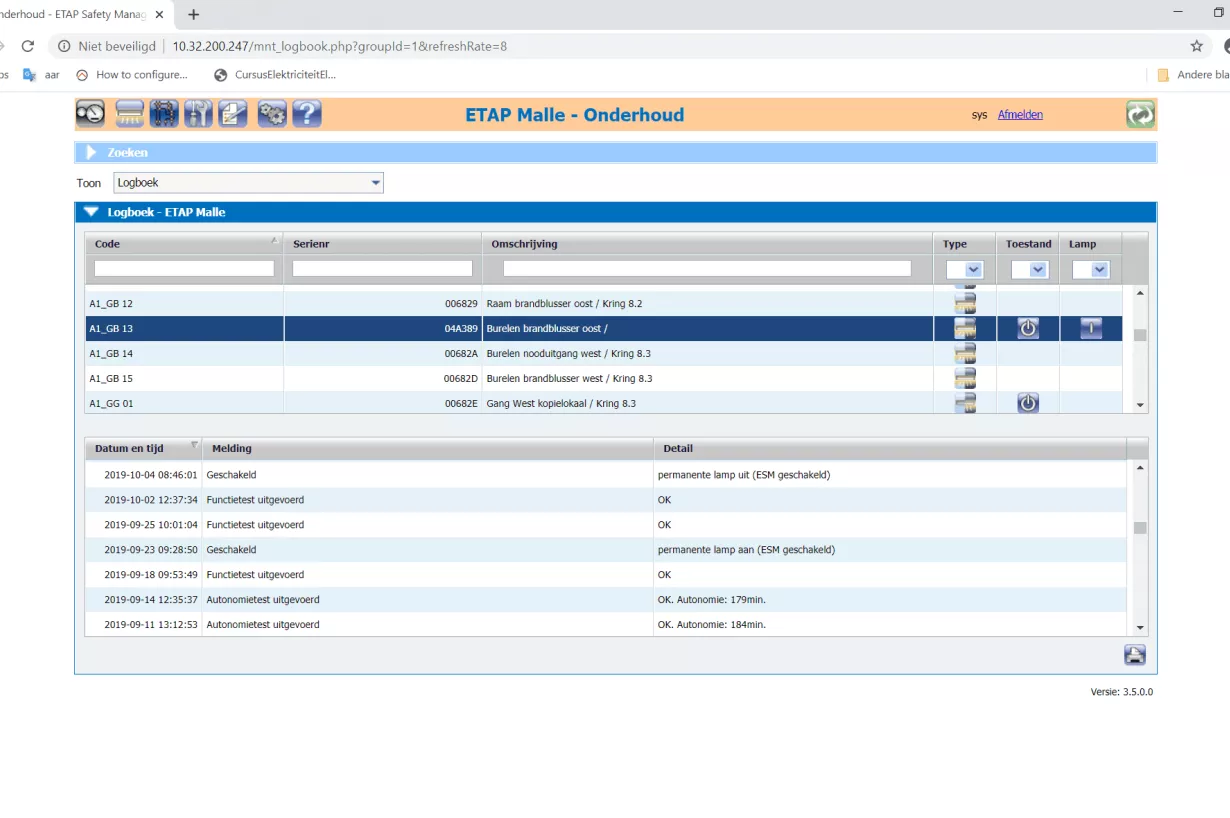Open the luminaires overview toolbar icon
The height and width of the screenshot is (818, 1230).
130,114
